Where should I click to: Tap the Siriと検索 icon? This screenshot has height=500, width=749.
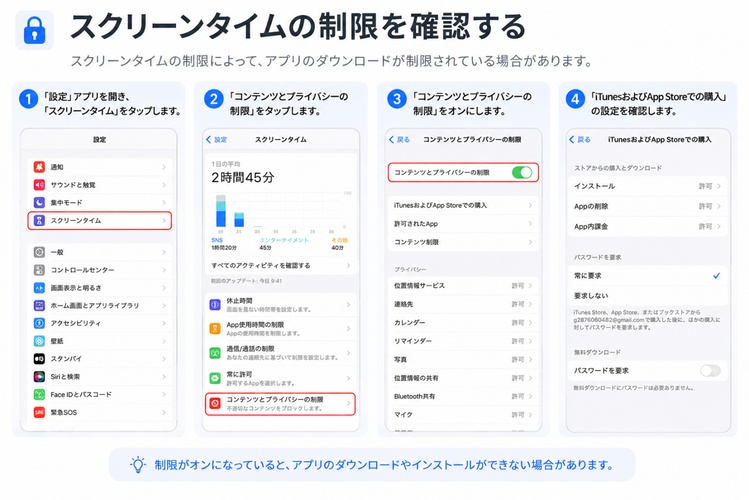click(39, 377)
